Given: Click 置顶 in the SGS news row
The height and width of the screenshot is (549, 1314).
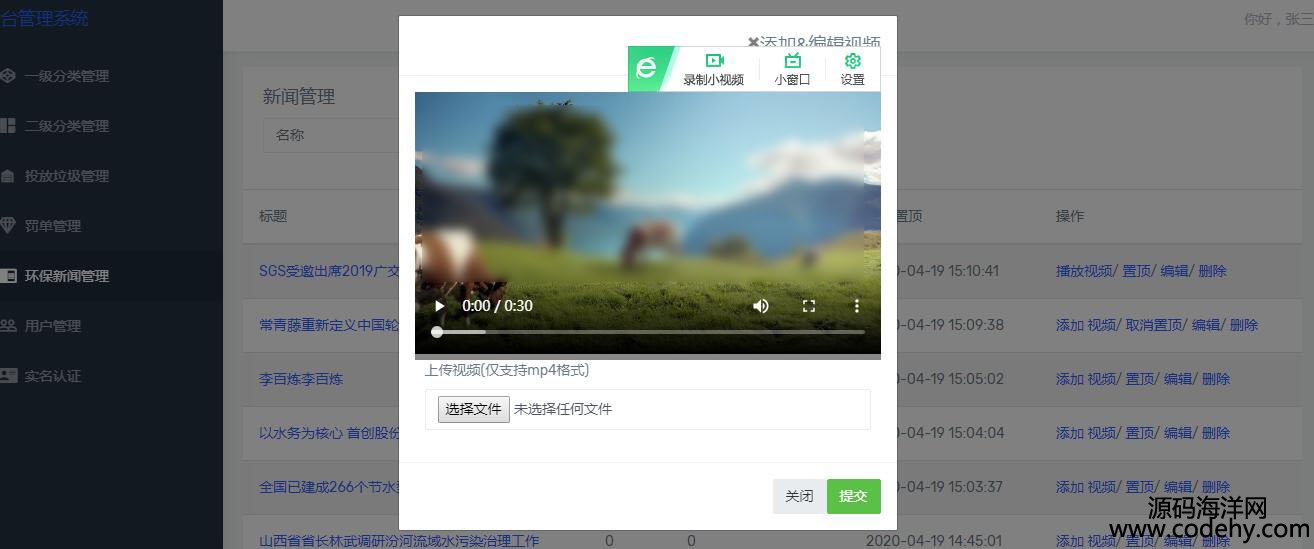Looking at the screenshot, I should pyautogui.click(x=1137, y=271).
